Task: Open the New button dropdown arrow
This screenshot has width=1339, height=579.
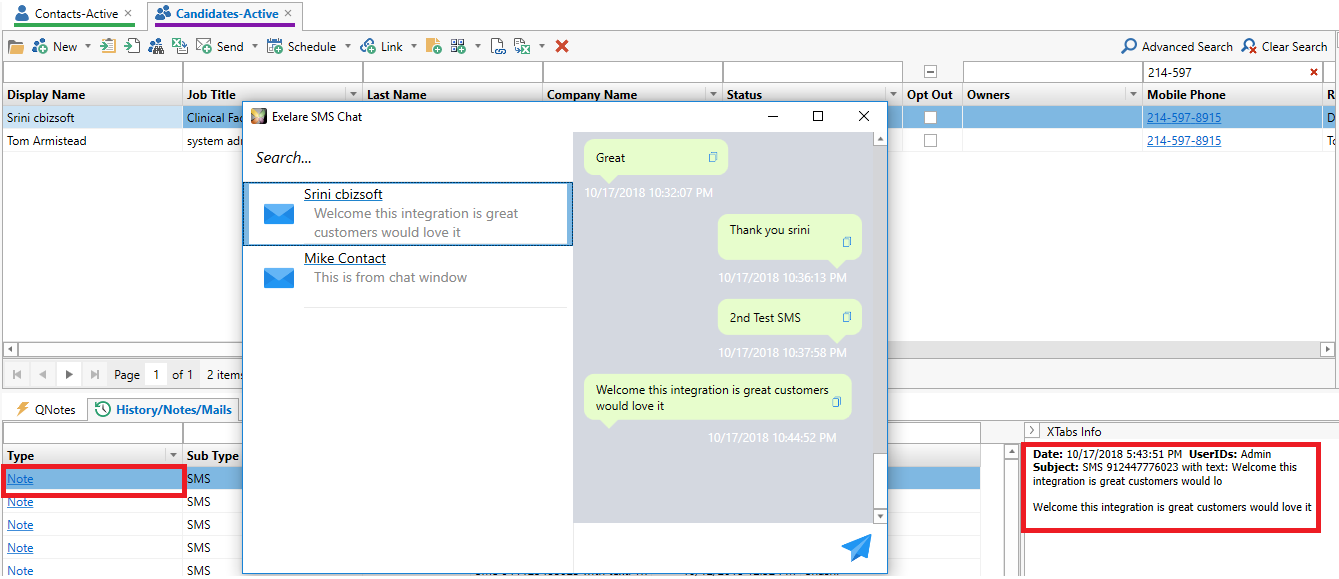Action: click(x=88, y=46)
